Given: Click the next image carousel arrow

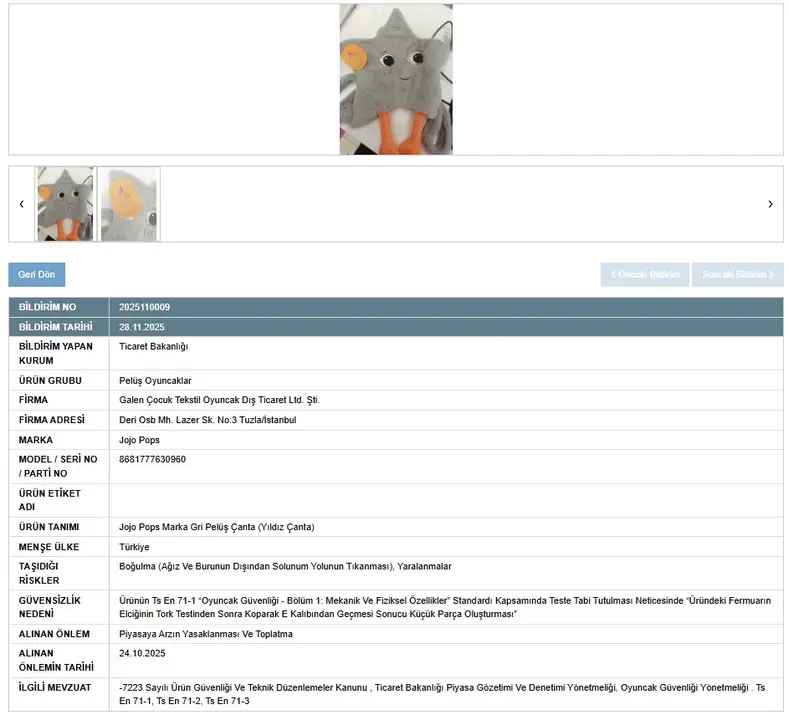Looking at the screenshot, I should [x=770, y=204].
